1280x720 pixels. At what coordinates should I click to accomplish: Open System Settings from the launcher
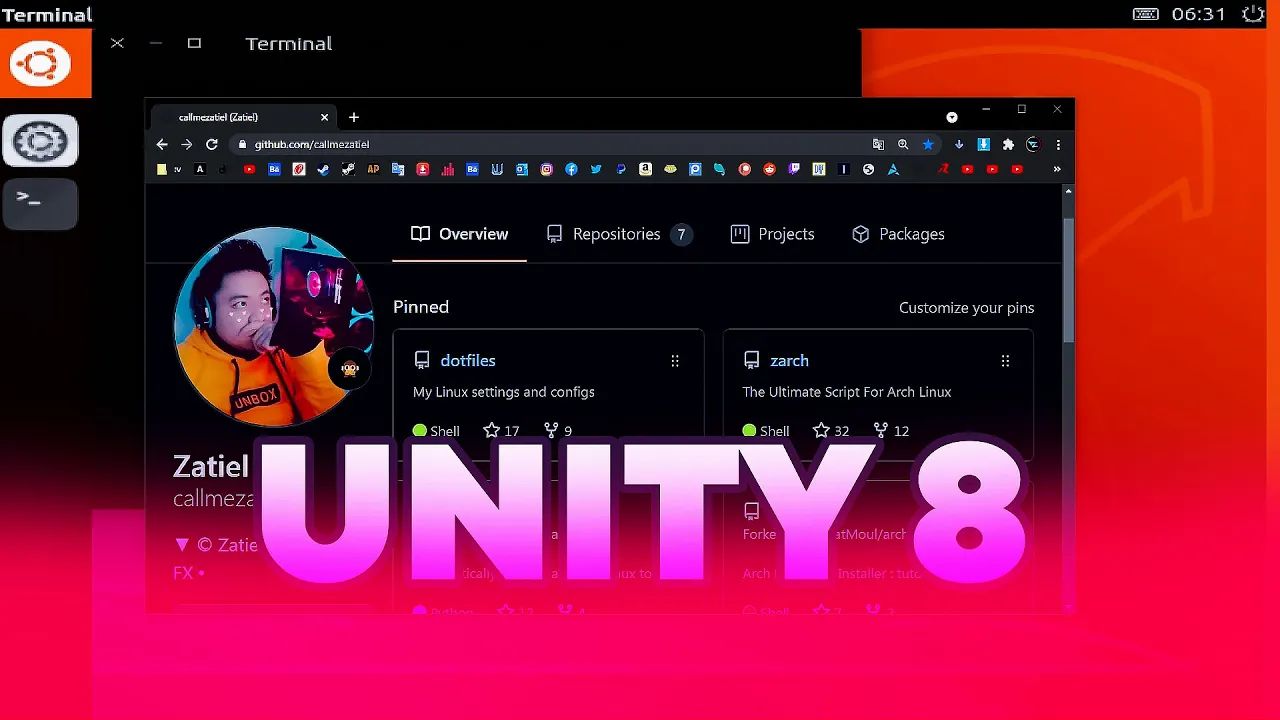click(x=40, y=141)
